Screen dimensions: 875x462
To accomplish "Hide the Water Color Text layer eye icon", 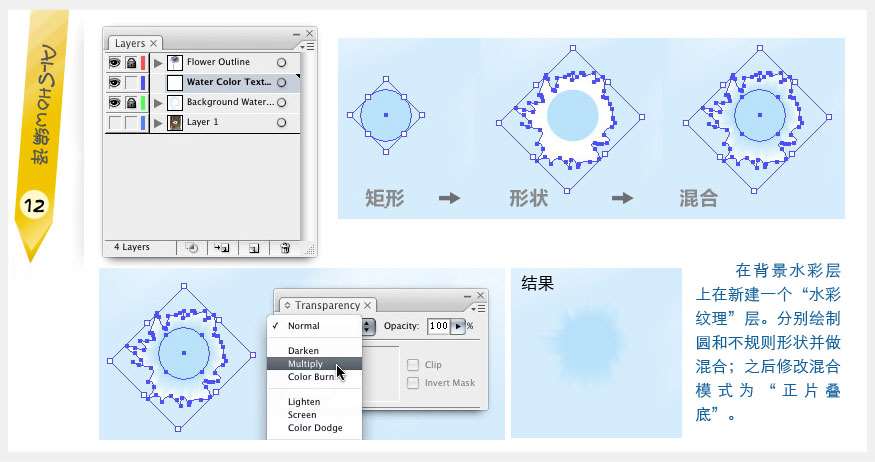I will click(x=114, y=83).
